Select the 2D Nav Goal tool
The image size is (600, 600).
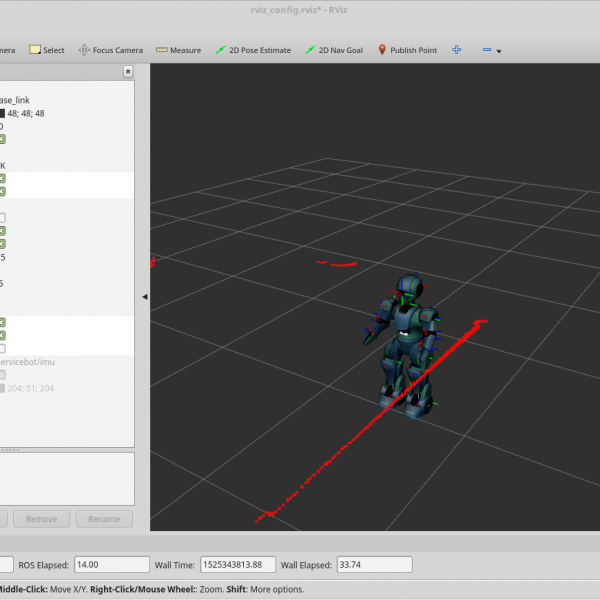334,50
